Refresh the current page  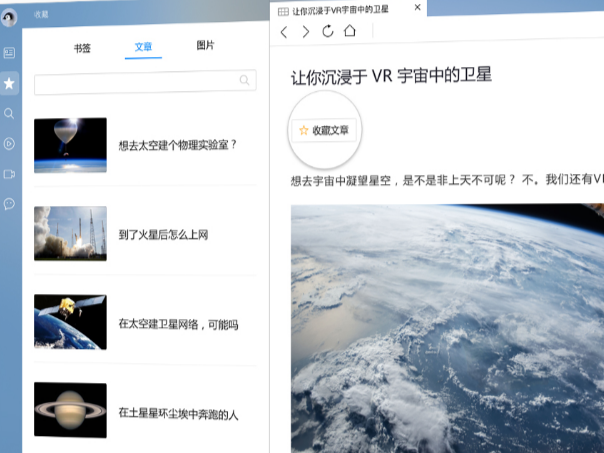click(x=328, y=31)
